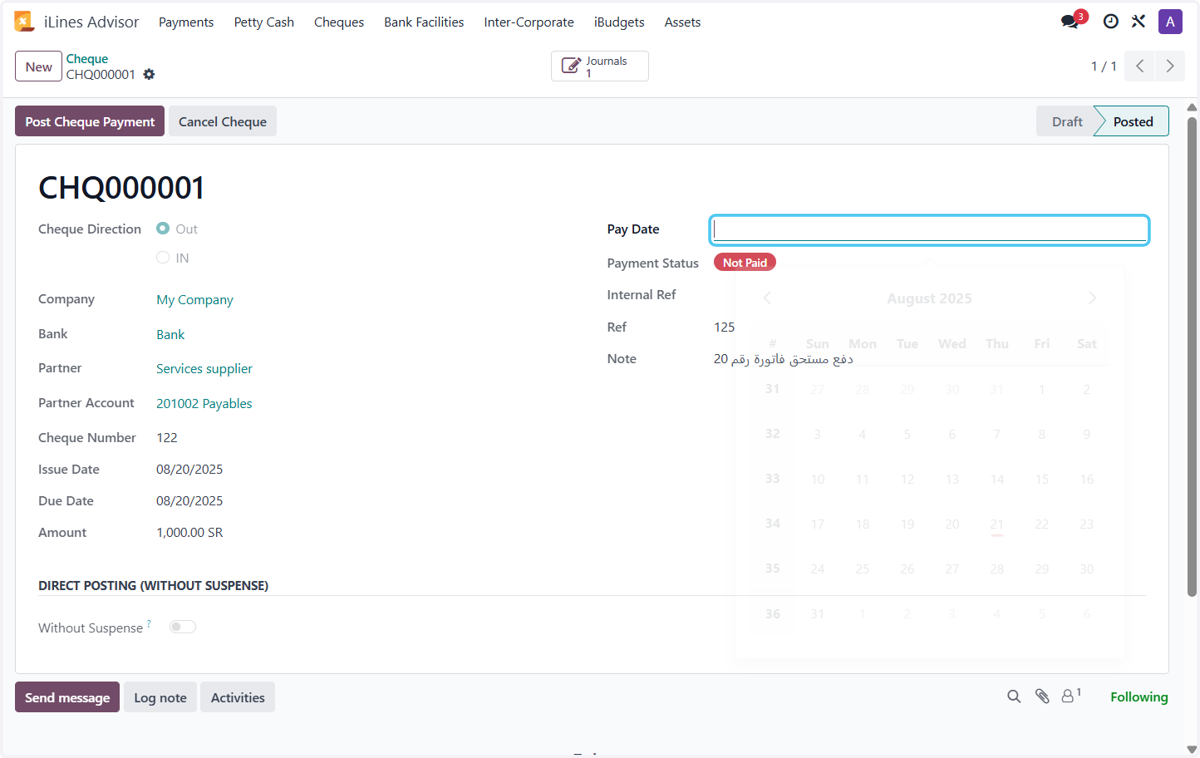Click the Ref value 125
This screenshot has height=758, width=1200.
click(724, 327)
